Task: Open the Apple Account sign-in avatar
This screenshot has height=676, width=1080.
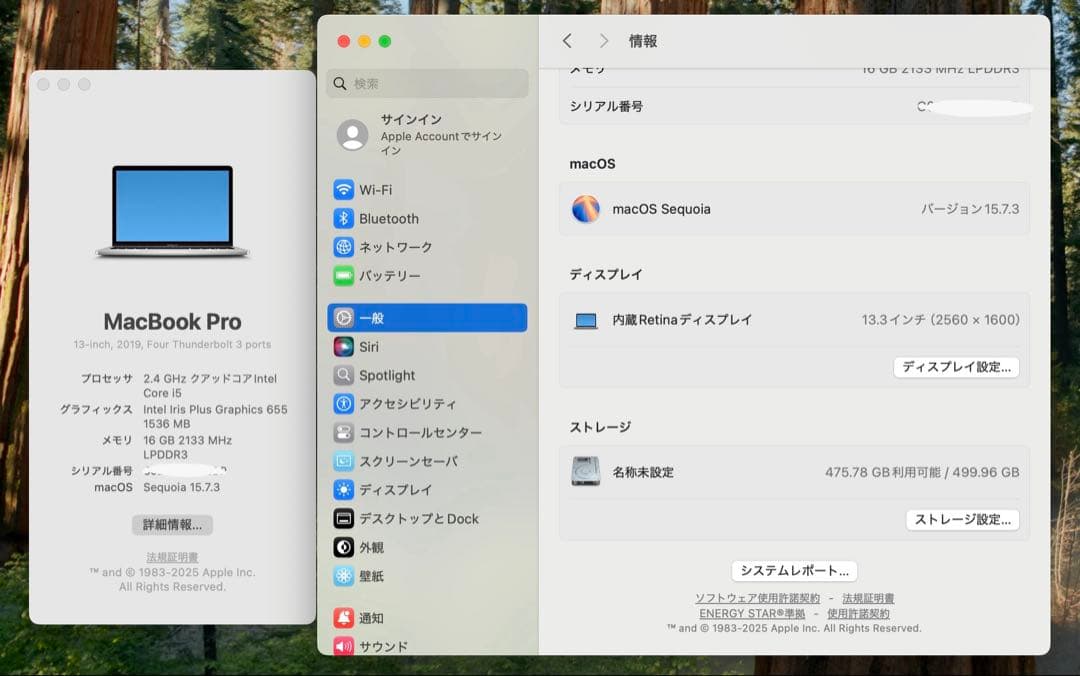Action: pyautogui.click(x=352, y=135)
